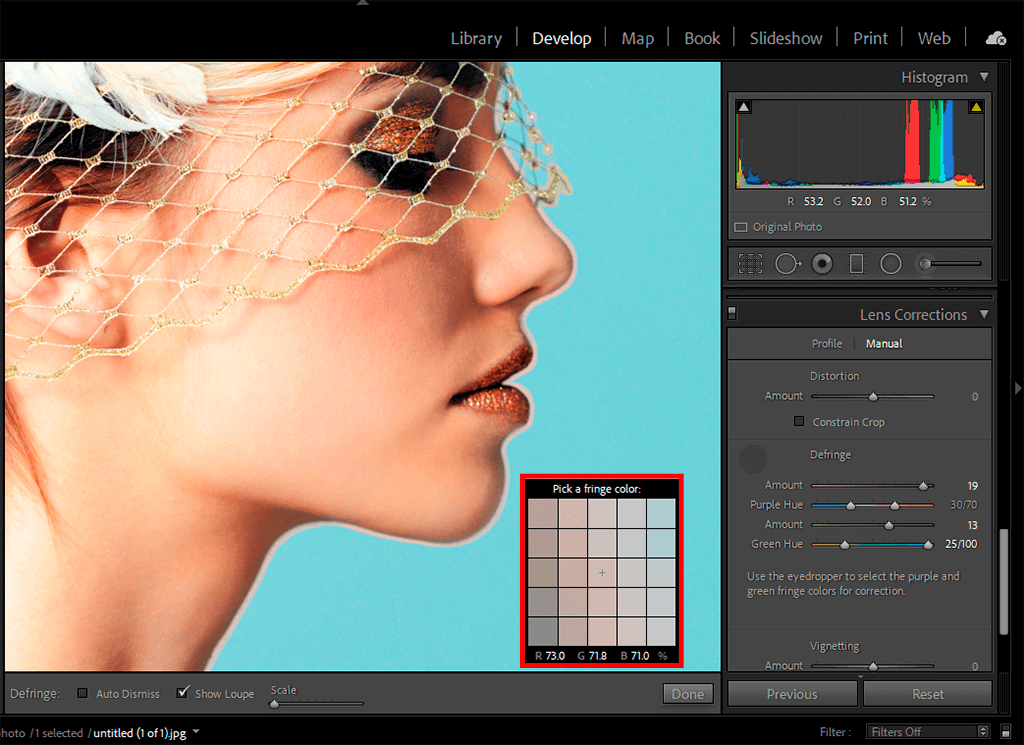Click the Done button
The width and height of the screenshot is (1024, 745).
point(688,694)
